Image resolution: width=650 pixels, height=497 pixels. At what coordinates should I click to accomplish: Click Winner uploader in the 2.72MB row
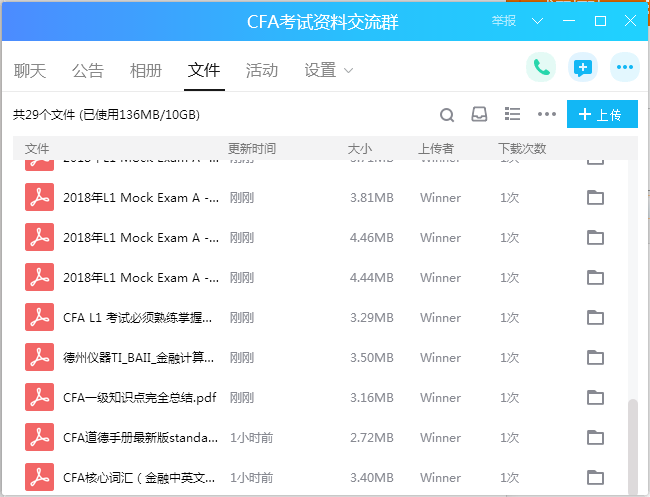point(440,438)
